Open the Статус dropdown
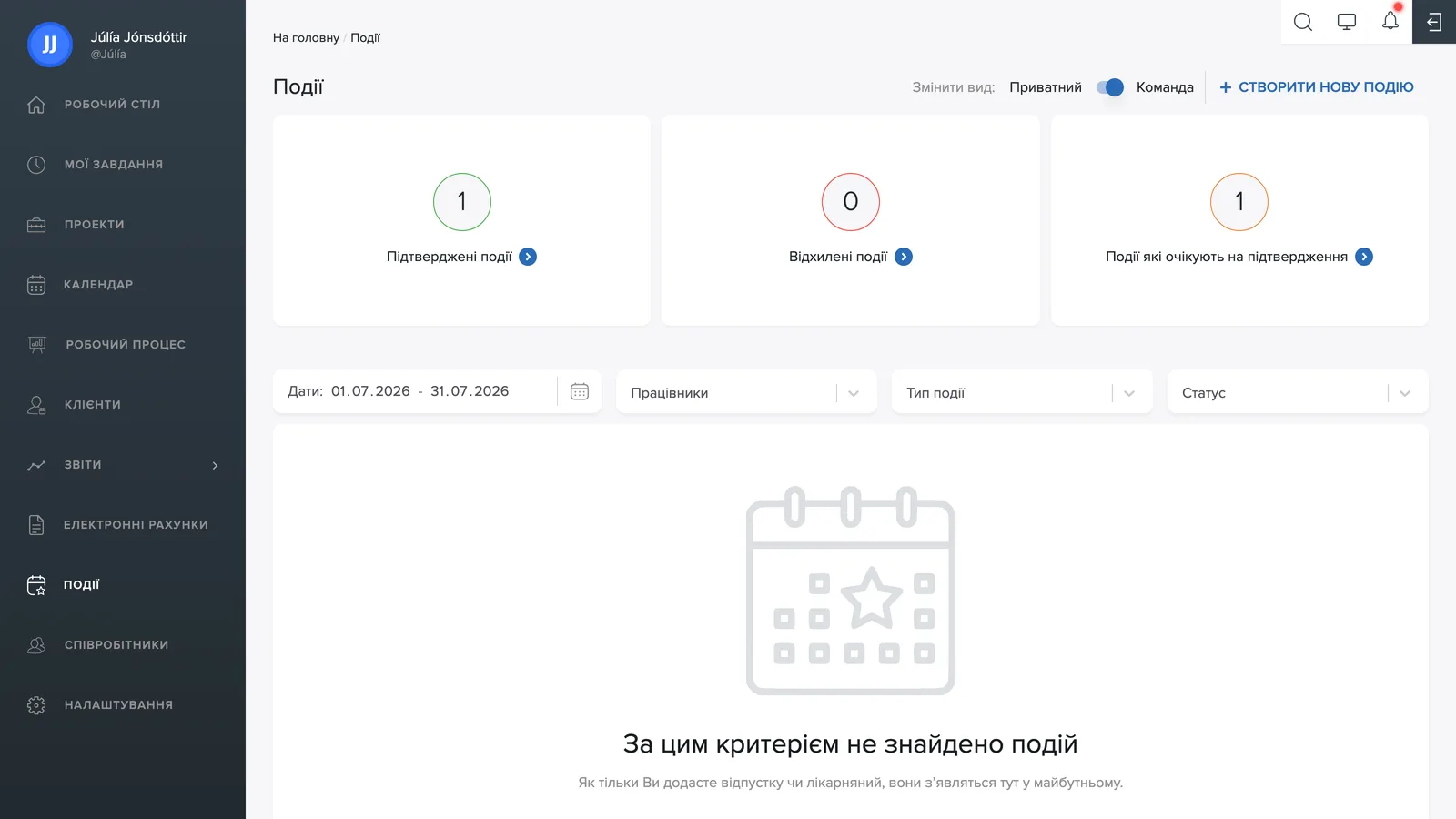The height and width of the screenshot is (819, 1456). click(x=1298, y=392)
